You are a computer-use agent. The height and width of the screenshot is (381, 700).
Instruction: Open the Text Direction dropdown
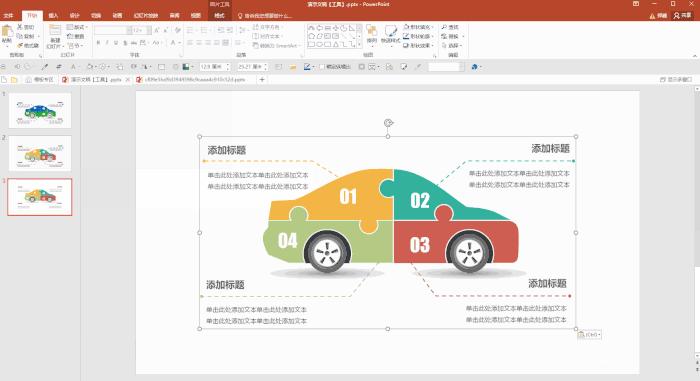267,27
